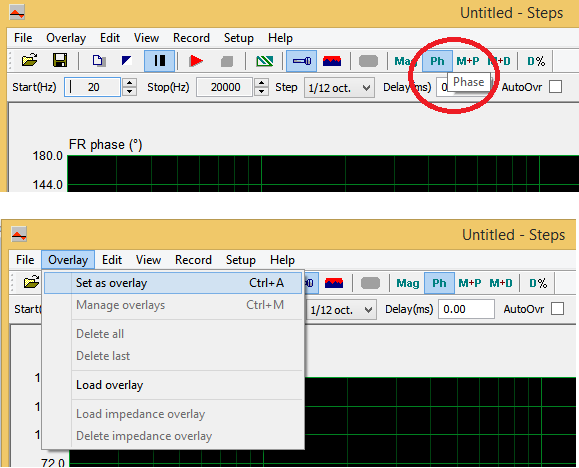Start recording with the red play arrow

196,61
